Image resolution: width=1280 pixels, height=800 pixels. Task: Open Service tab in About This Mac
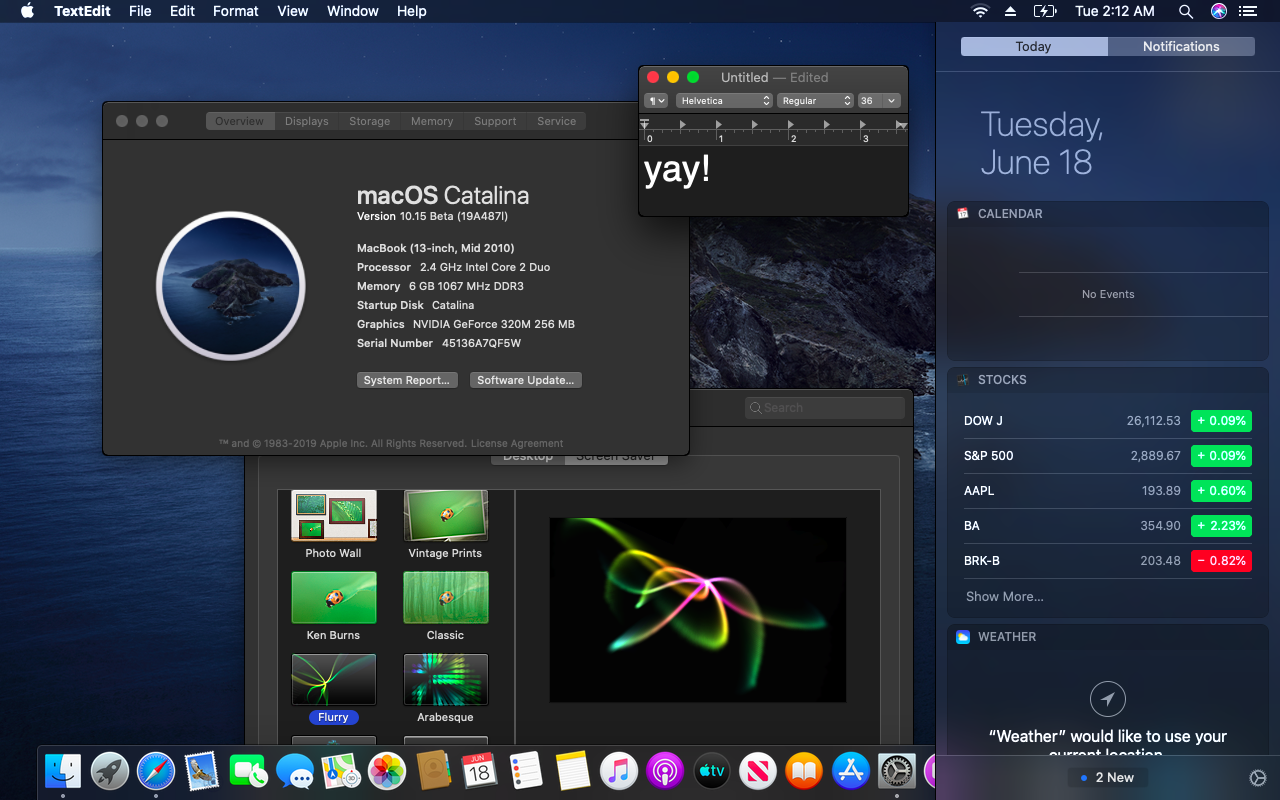[556, 121]
